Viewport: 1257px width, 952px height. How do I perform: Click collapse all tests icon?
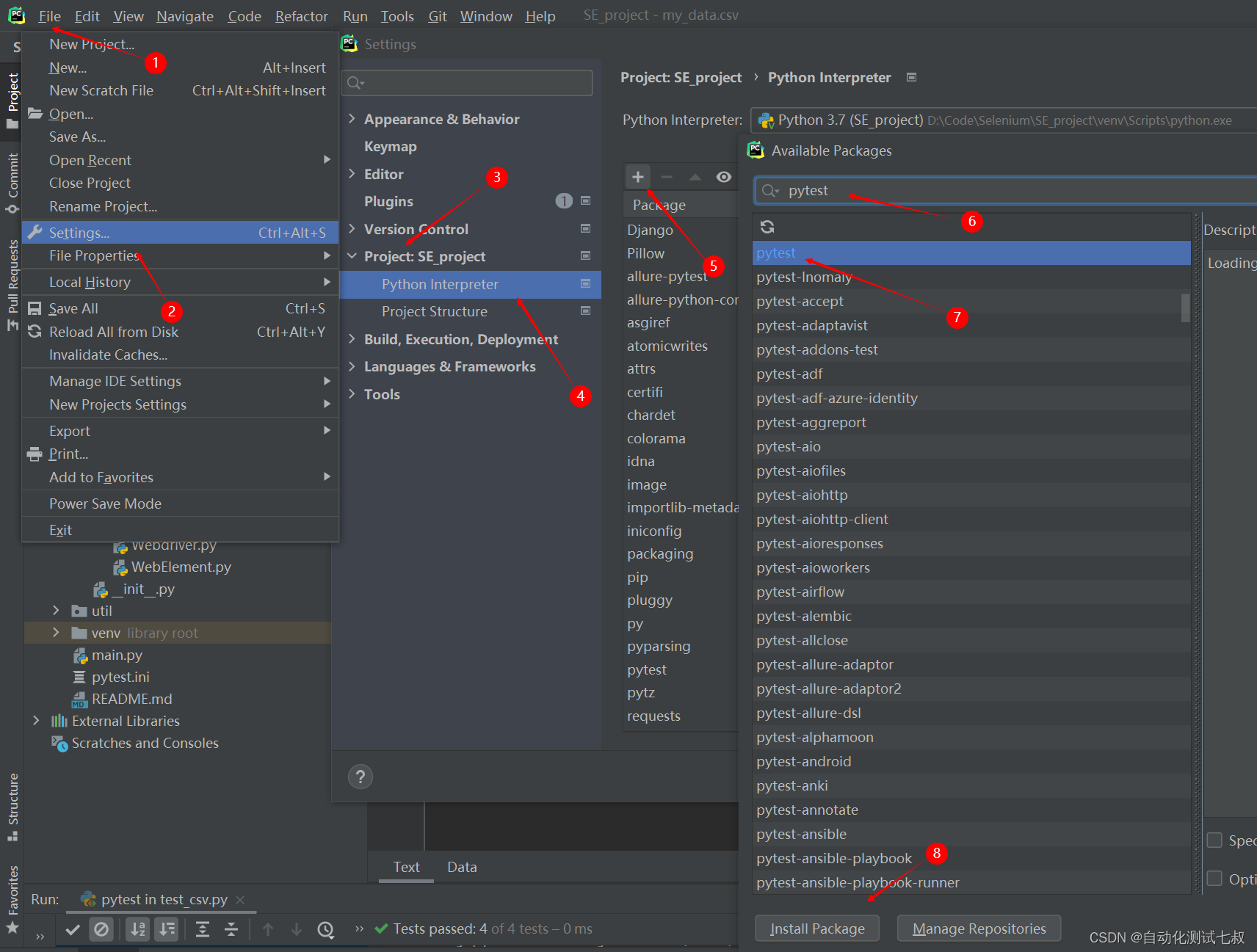click(x=231, y=930)
